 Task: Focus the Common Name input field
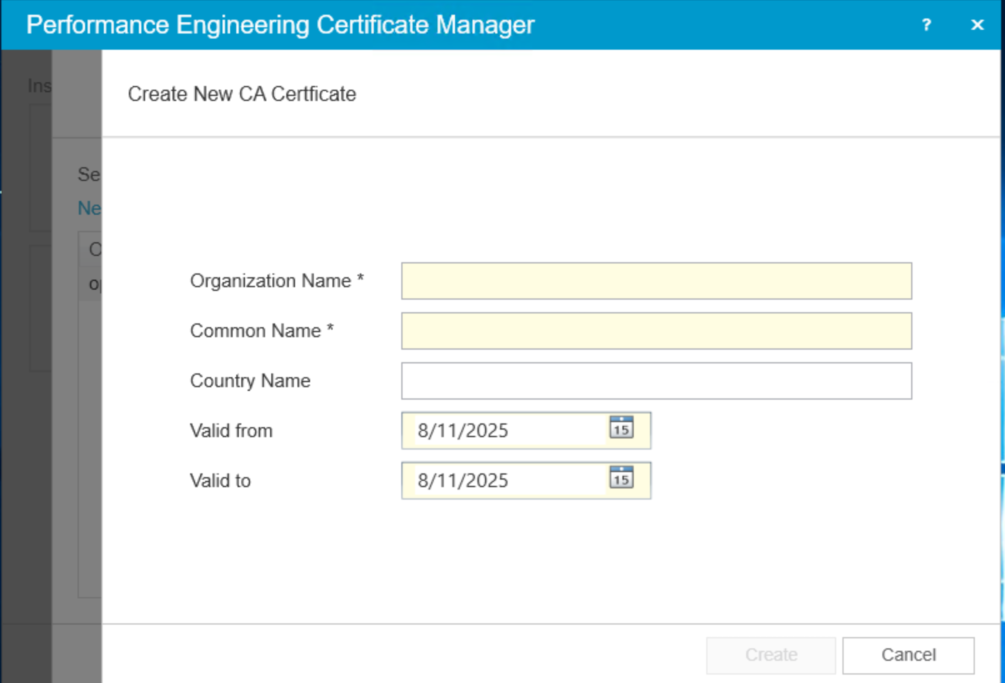(656, 331)
